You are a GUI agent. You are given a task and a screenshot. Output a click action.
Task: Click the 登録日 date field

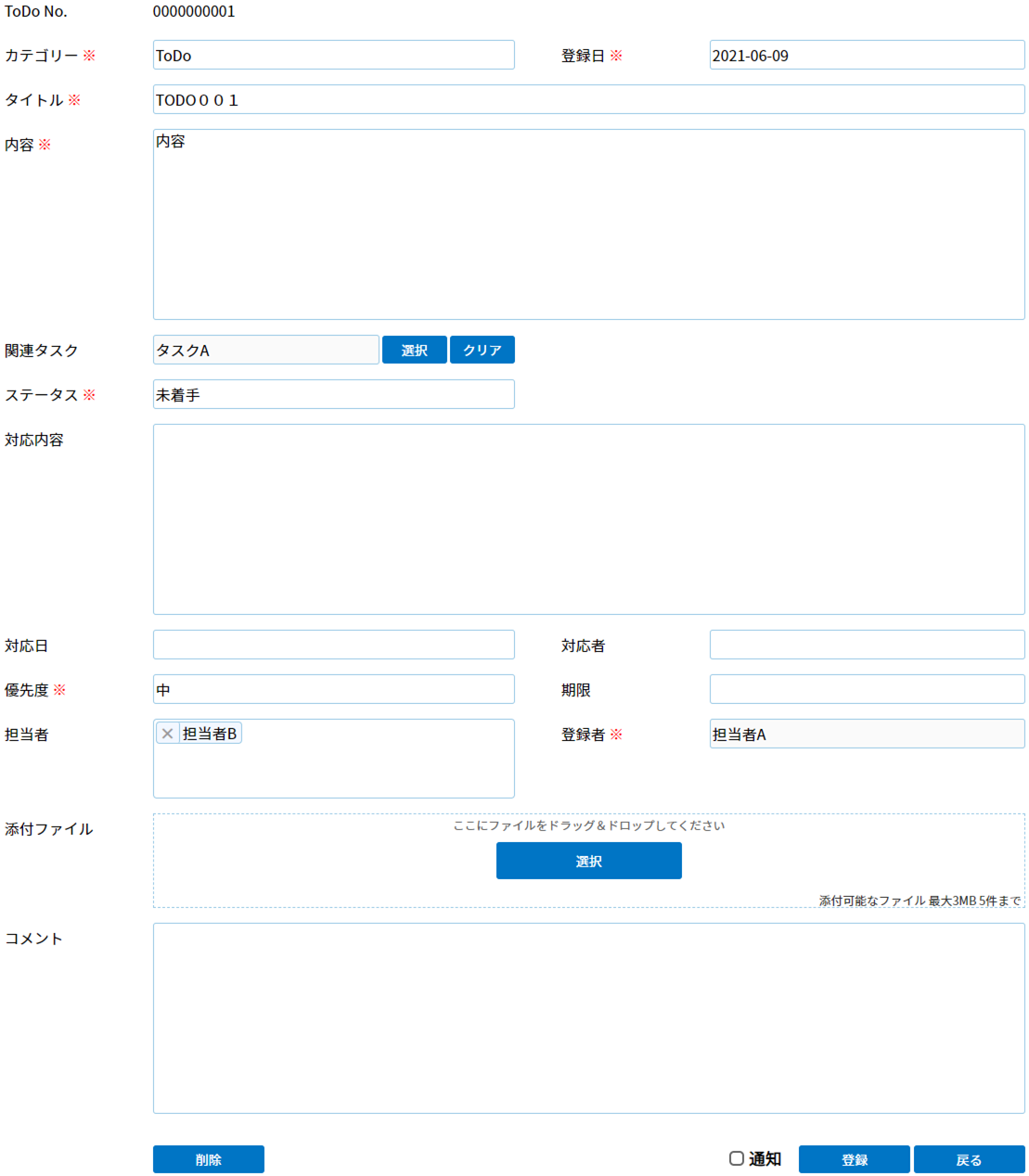point(867,56)
